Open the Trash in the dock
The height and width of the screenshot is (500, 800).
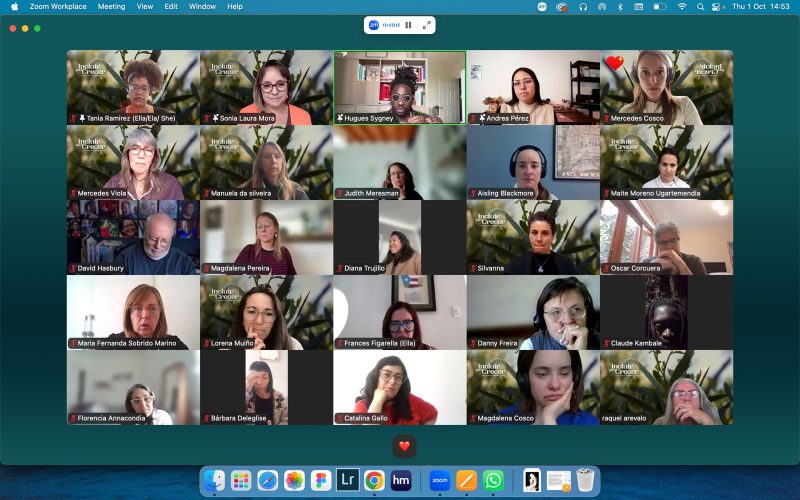pos(585,480)
